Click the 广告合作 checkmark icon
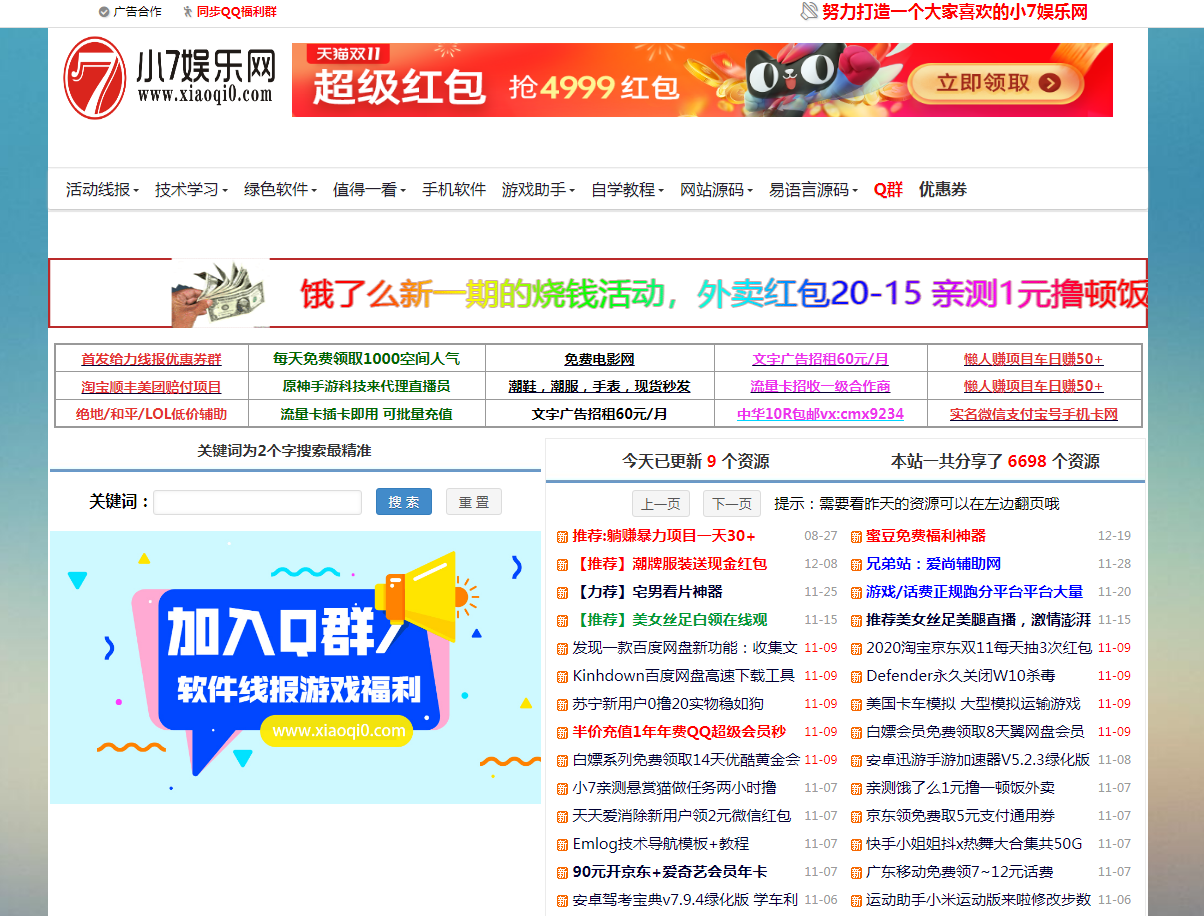This screenshot has height=916, width=1204. click(x=104, y=12)
